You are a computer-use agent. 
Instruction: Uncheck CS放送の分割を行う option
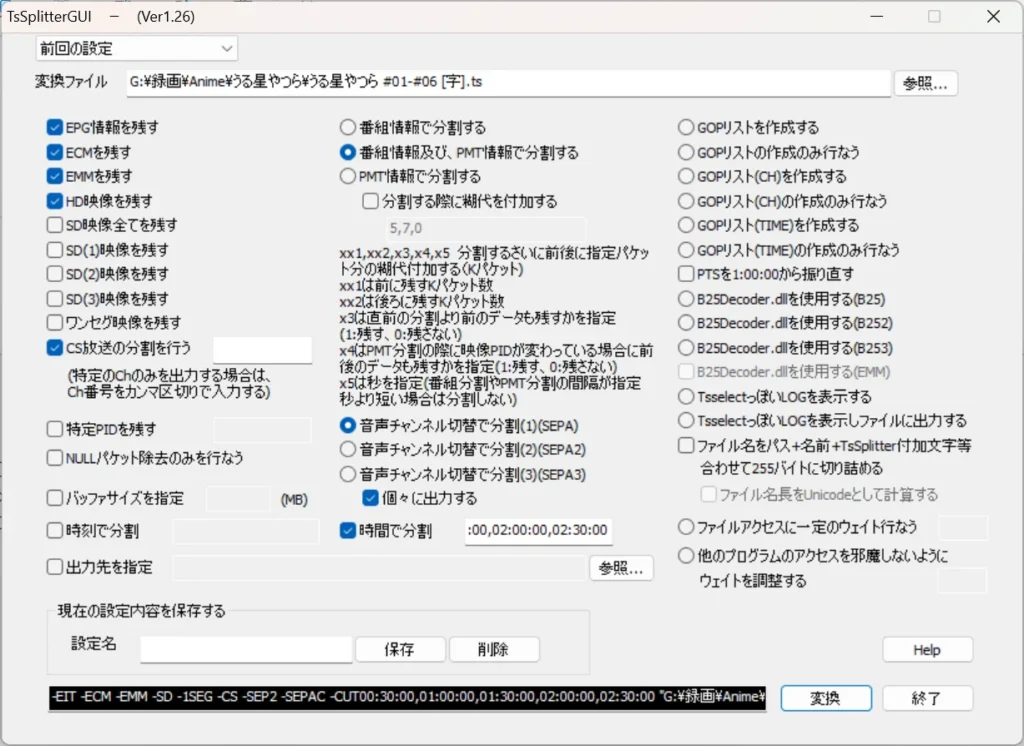point(55,348)
